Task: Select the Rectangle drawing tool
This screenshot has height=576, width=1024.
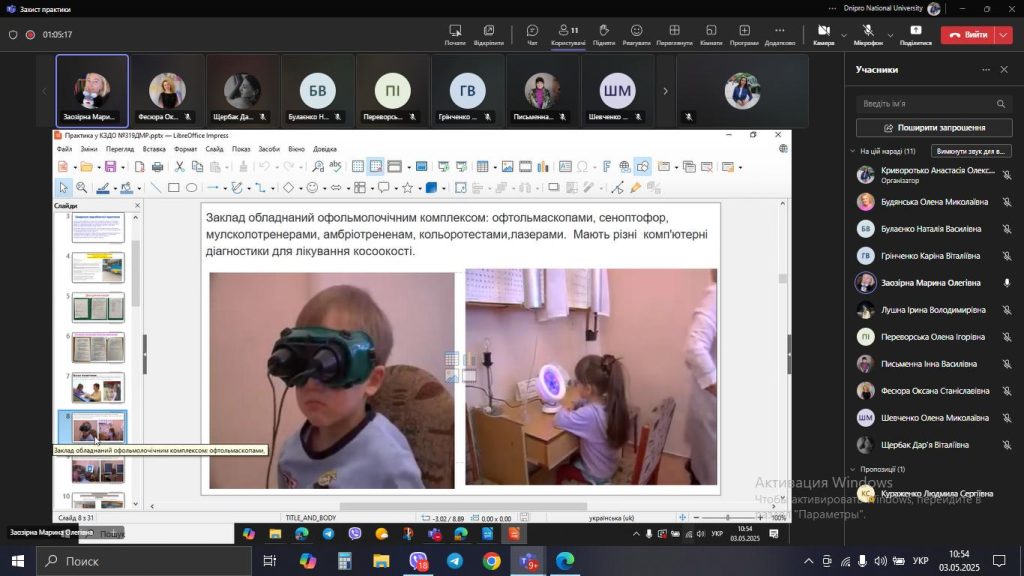Action: pos(173,188)
